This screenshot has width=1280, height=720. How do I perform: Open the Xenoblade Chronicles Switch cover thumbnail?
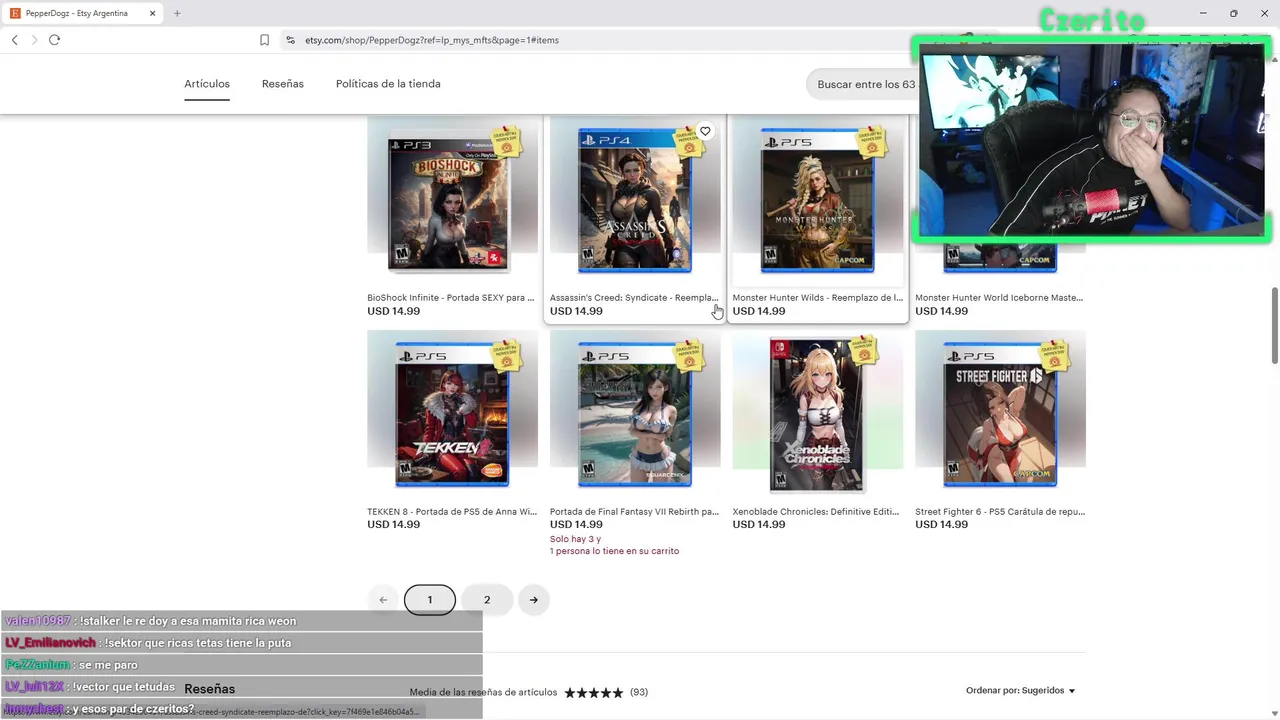click(x=817, y=415)
